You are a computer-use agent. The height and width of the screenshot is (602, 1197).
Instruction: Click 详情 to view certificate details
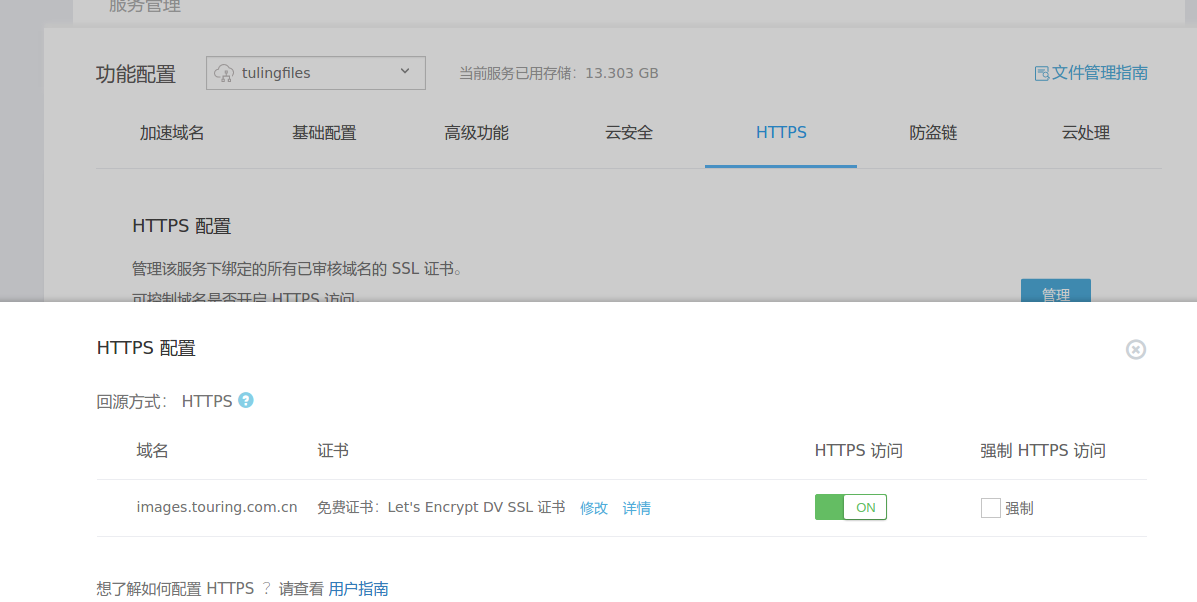pos(637,507)
